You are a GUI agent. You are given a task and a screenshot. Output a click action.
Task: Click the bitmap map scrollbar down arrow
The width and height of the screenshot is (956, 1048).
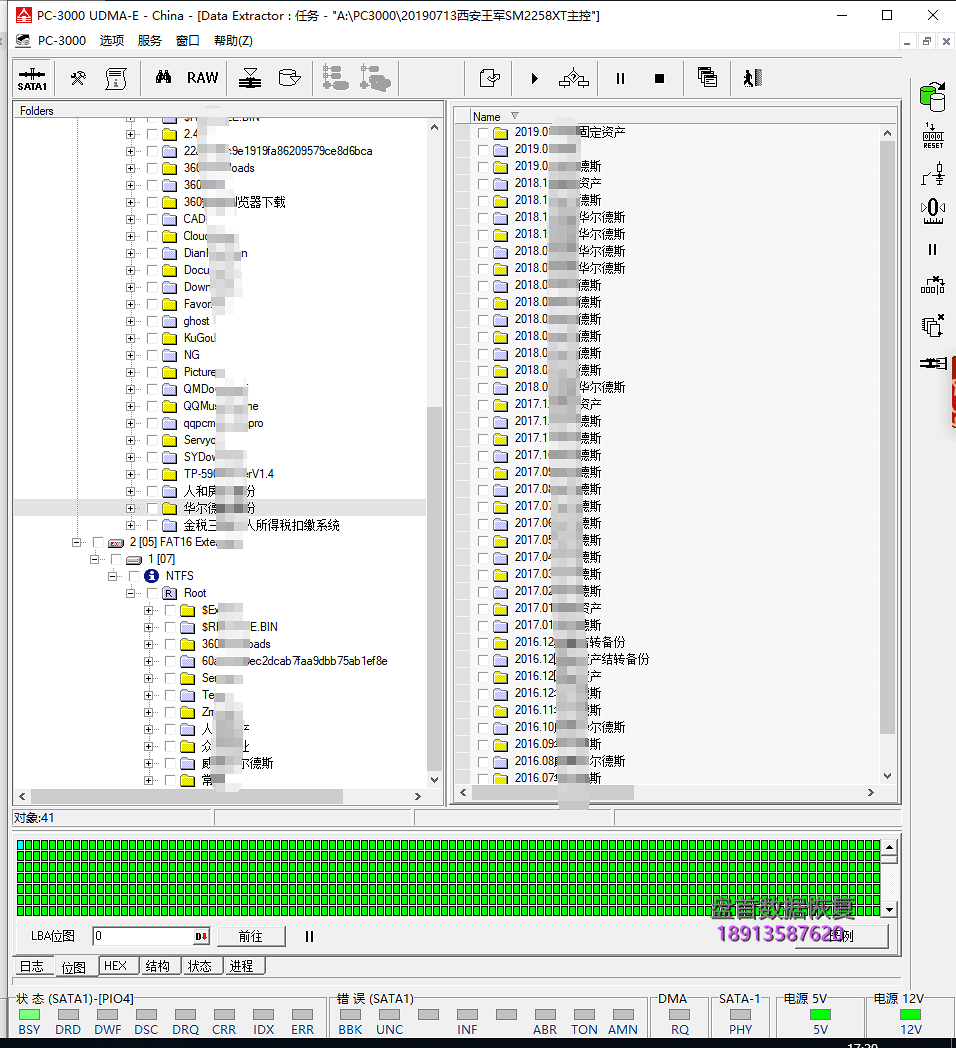[889, 910]
